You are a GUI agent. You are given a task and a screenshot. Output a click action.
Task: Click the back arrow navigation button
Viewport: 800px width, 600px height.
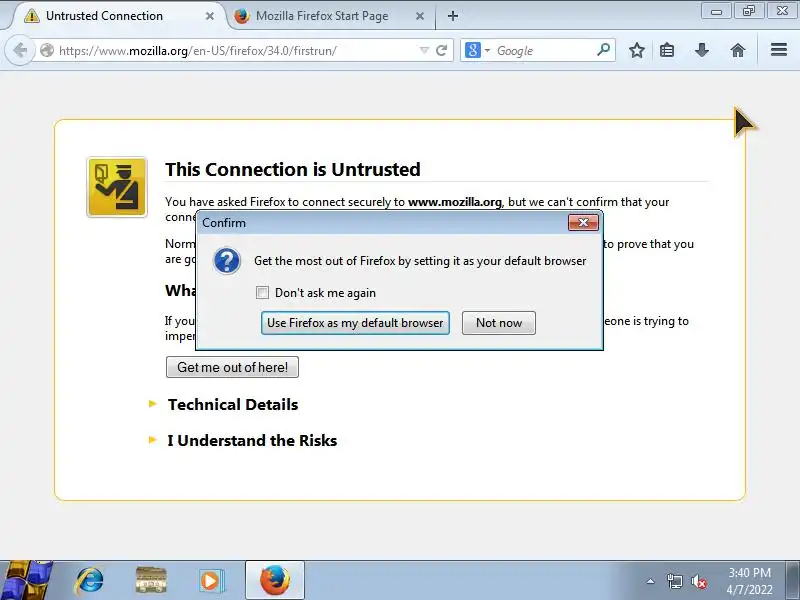pos(20,50)
